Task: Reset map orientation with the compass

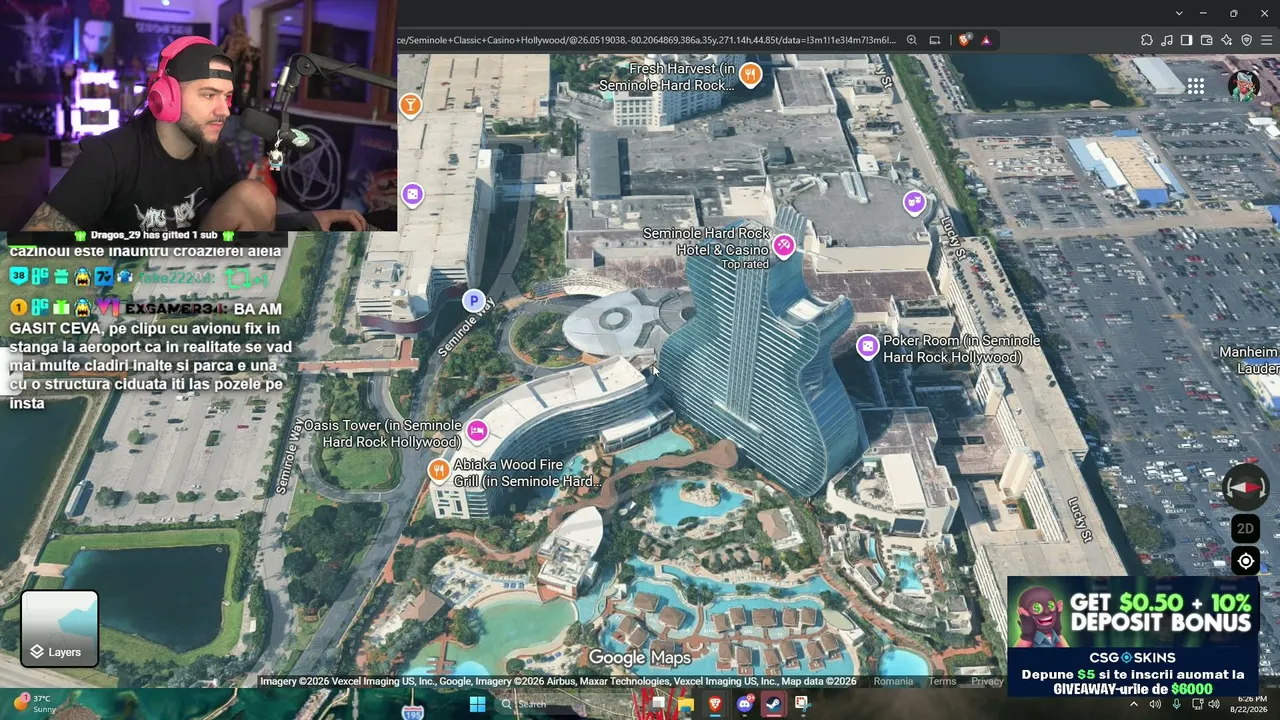Action: 1246,486
